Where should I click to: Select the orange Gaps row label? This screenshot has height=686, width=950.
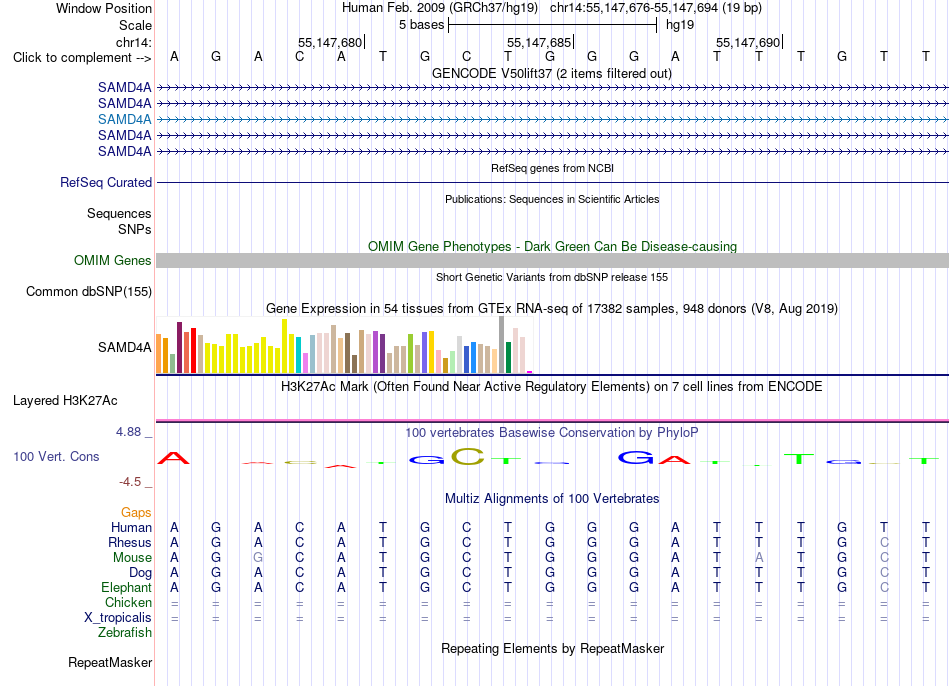[x=136, y=513]
